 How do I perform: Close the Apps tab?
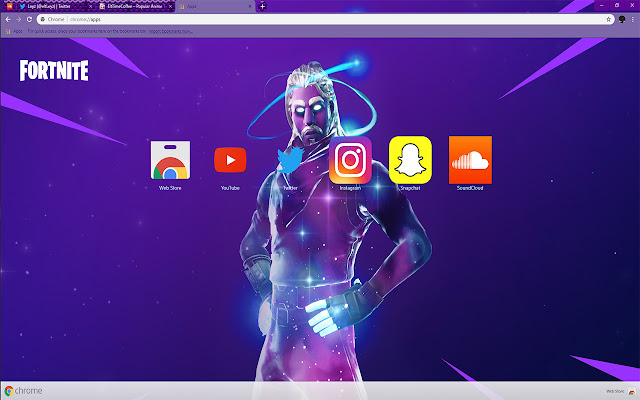click(250, 7)
